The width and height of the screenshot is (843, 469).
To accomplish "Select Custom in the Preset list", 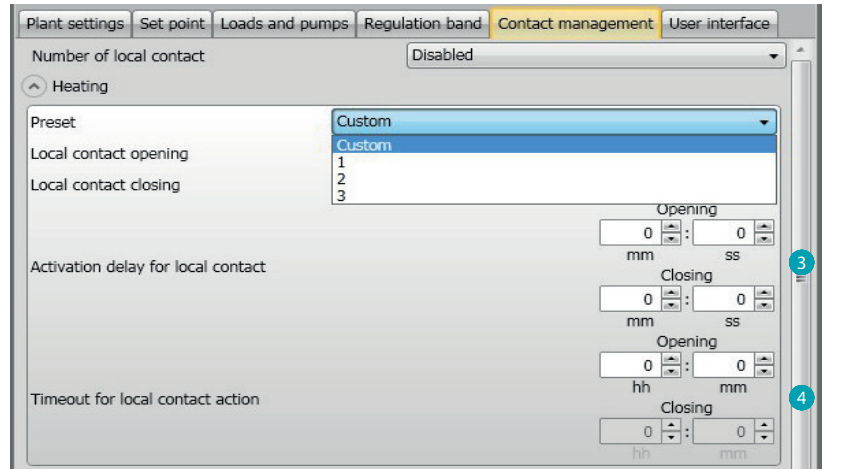I will click(554, 145).
